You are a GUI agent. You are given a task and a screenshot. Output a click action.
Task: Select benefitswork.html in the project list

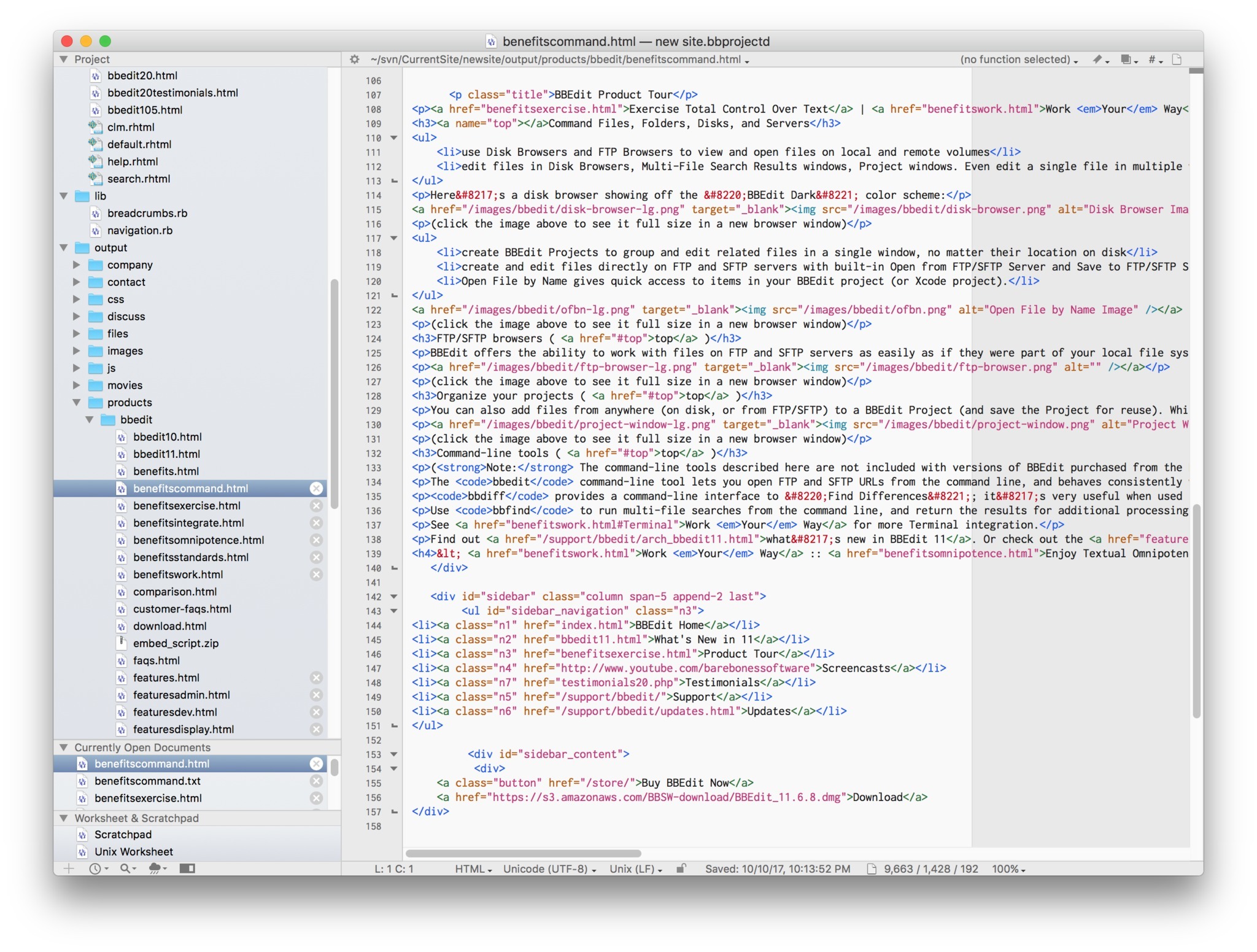(178, 575)
